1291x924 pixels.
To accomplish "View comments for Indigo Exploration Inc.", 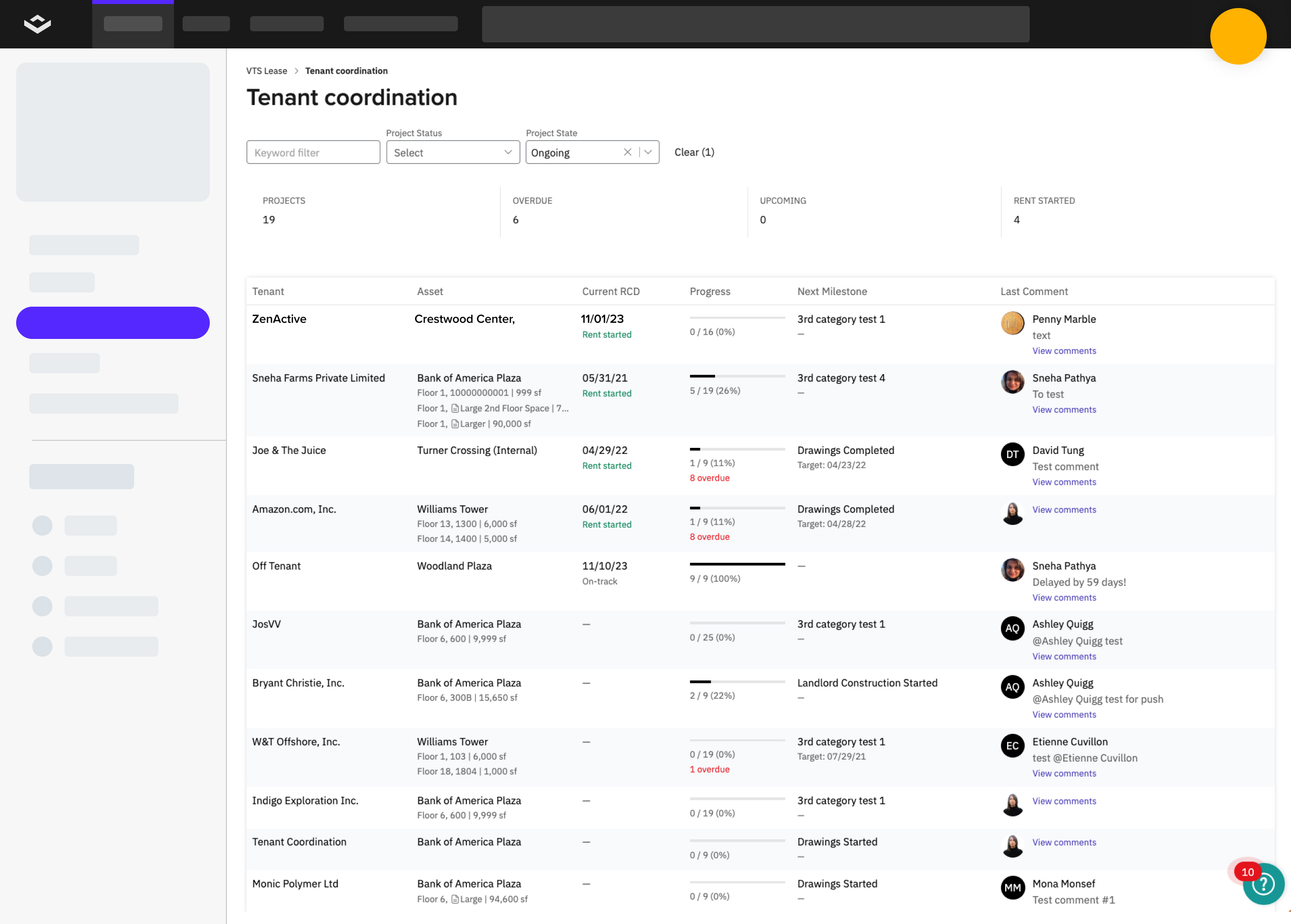I will click(x=1064, y=801).
